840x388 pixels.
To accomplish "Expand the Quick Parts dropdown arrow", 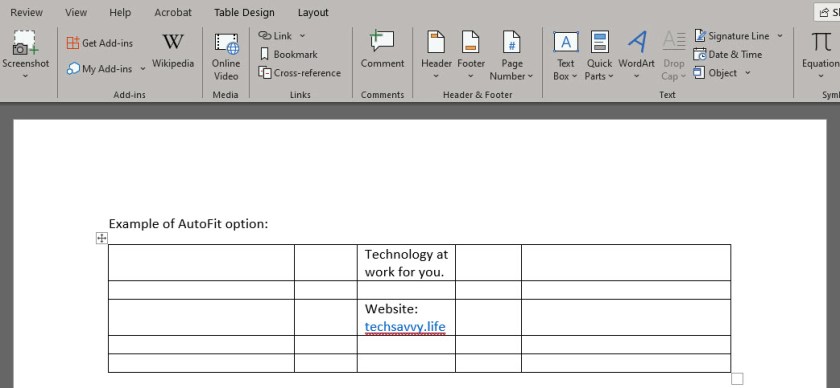I will pyautogui.click(x=611, y=76).
